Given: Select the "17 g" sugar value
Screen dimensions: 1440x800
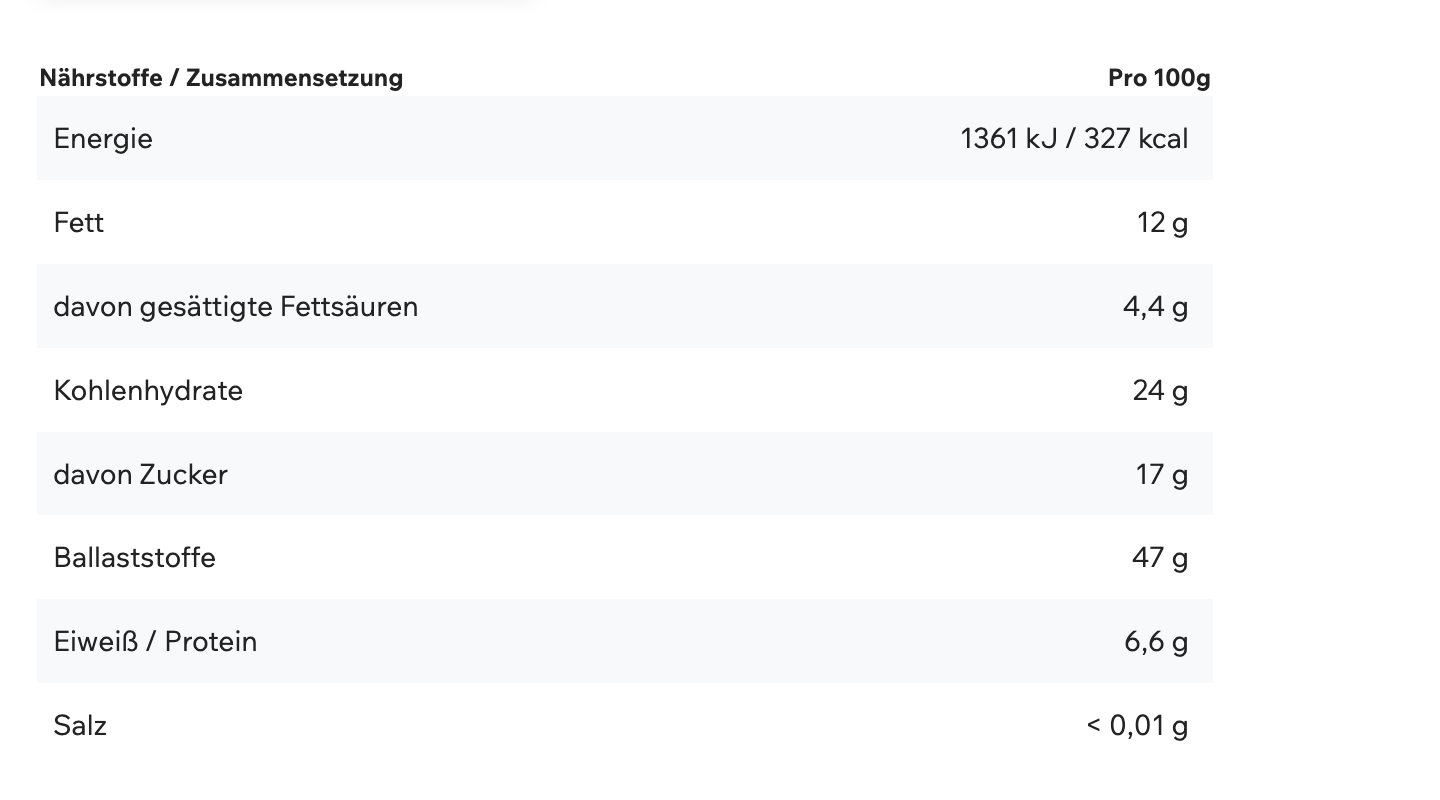Looking at the screenshot, I should pyautogui.click(x=1162, y=475).
